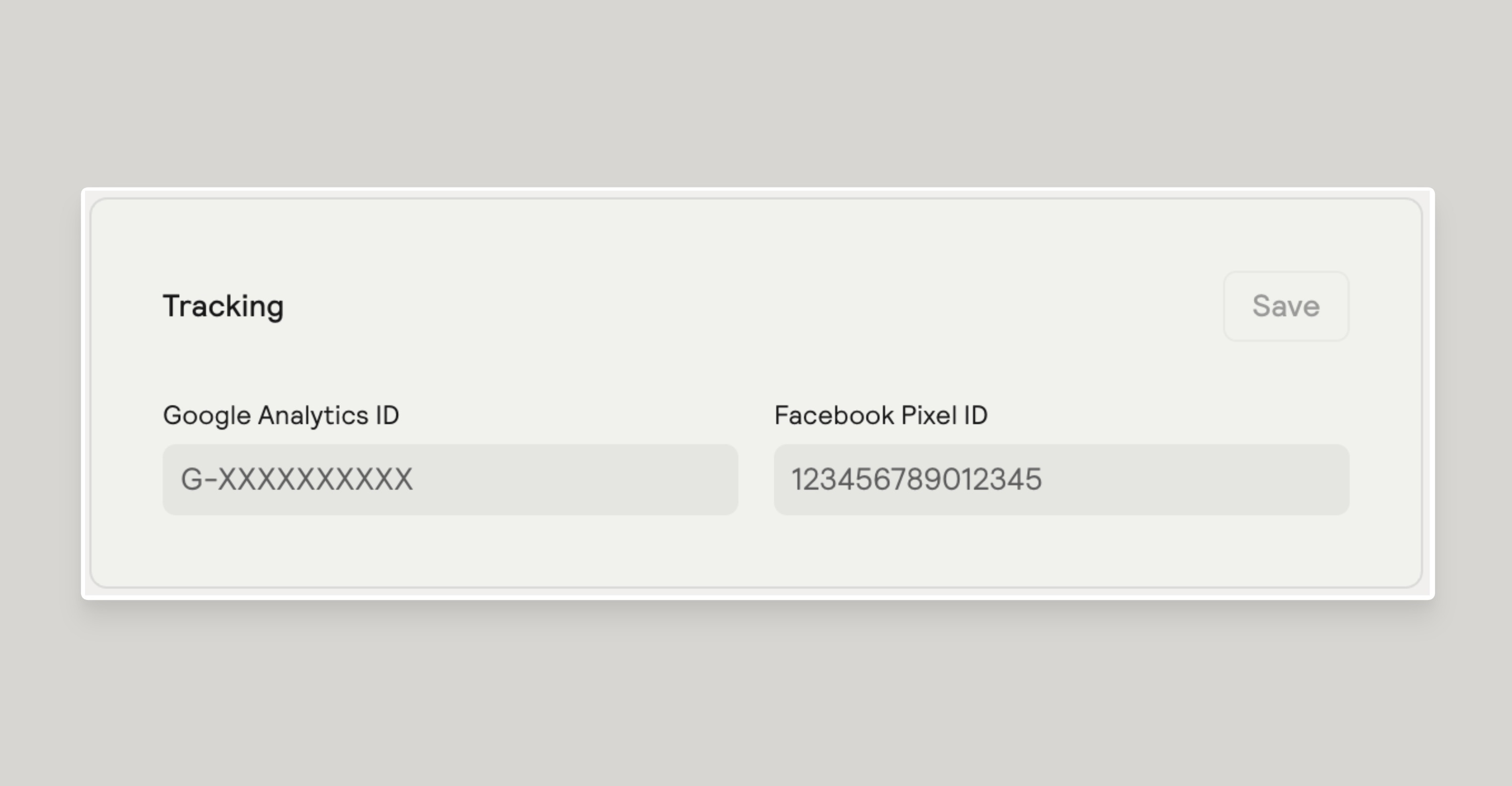Focus the Facebook Pixel ID field
1512x786 pixels.
[1061, 480]
